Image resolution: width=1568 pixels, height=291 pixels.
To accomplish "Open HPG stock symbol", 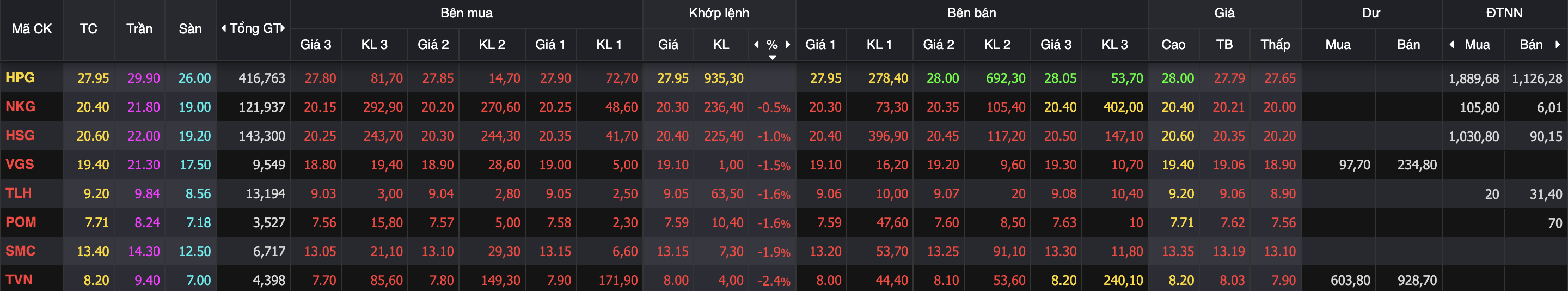I will [x=20, y=78].
